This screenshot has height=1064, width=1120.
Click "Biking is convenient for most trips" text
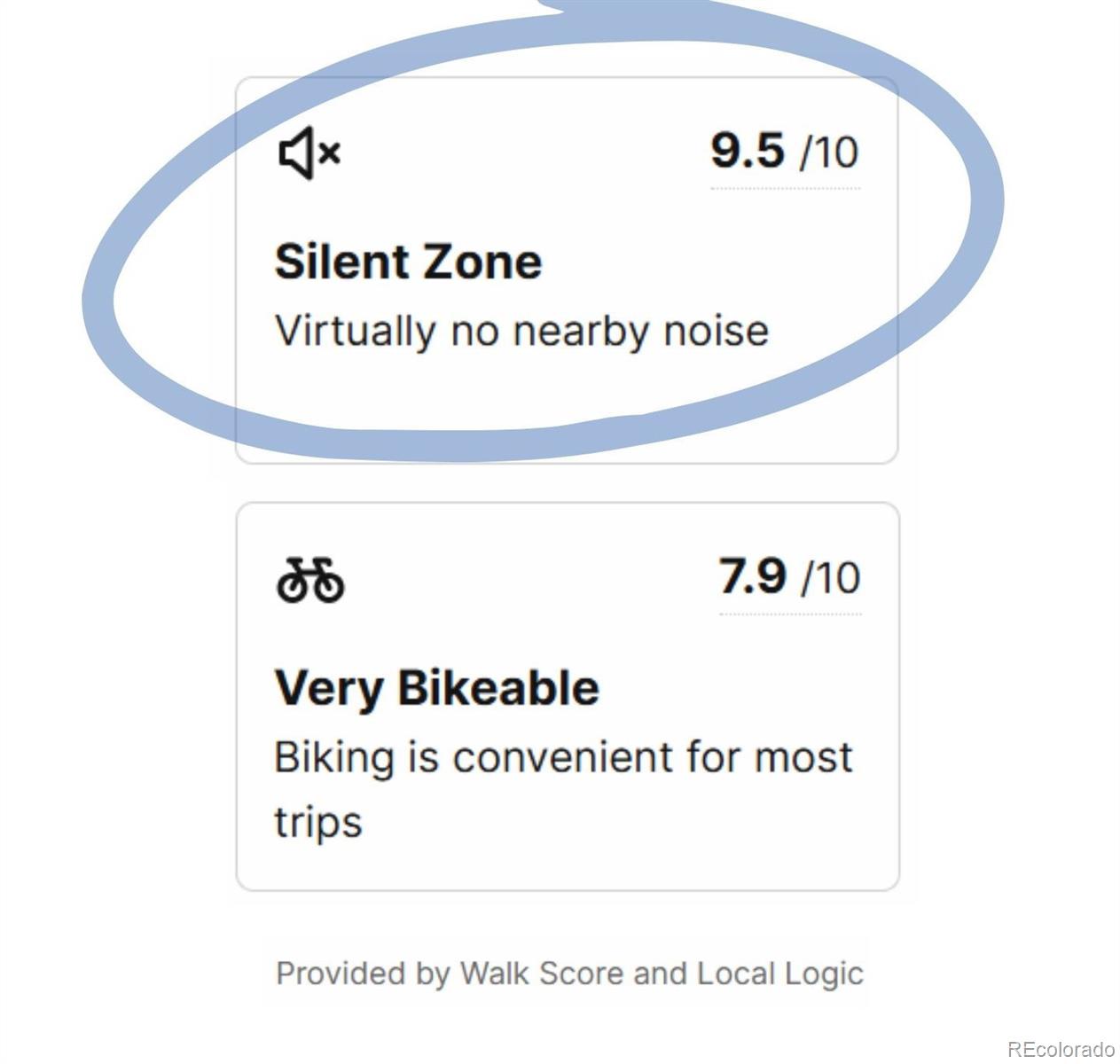[563, 789]
